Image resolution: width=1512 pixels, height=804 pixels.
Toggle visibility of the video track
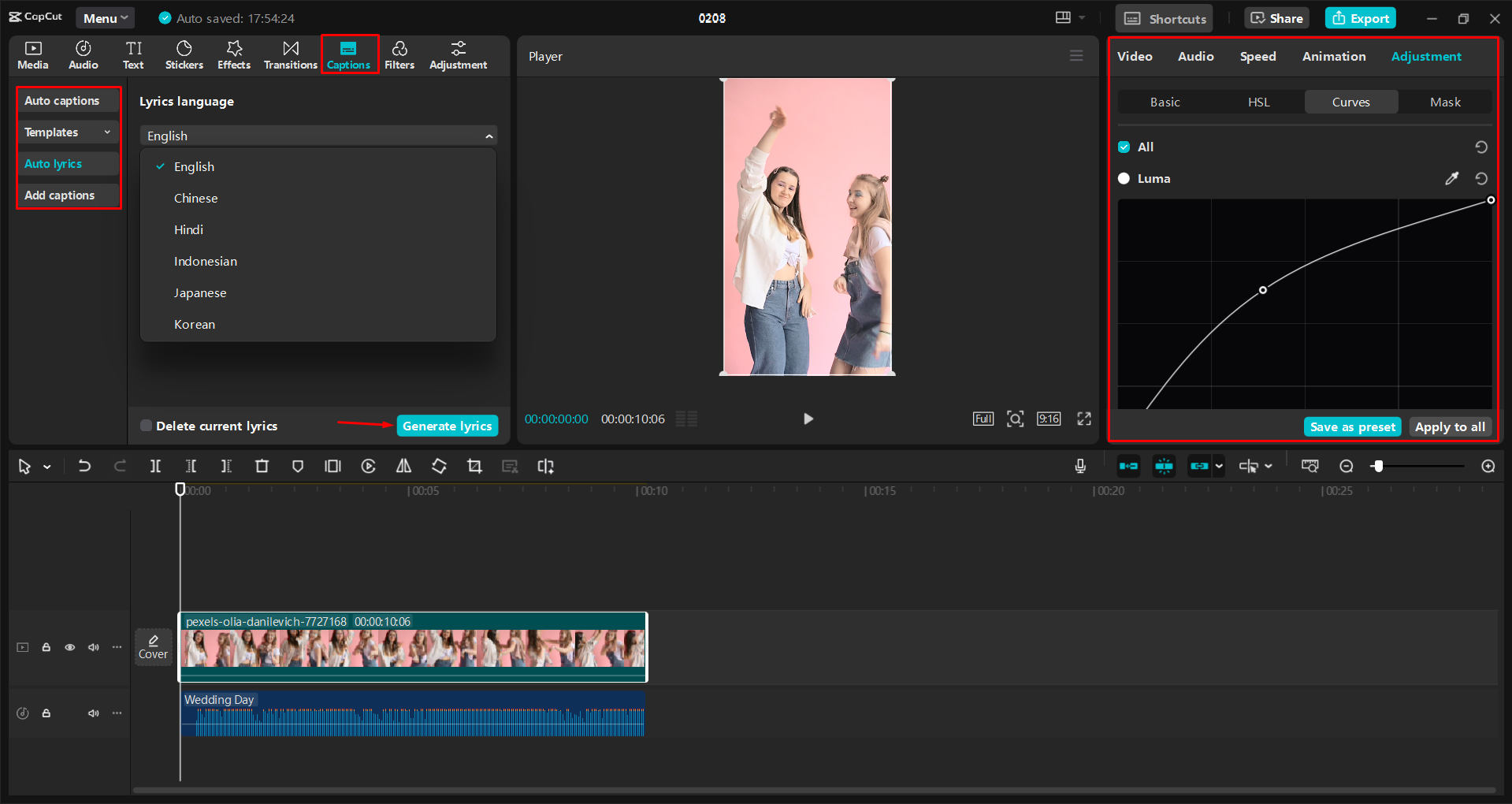[x=69, y=646]
